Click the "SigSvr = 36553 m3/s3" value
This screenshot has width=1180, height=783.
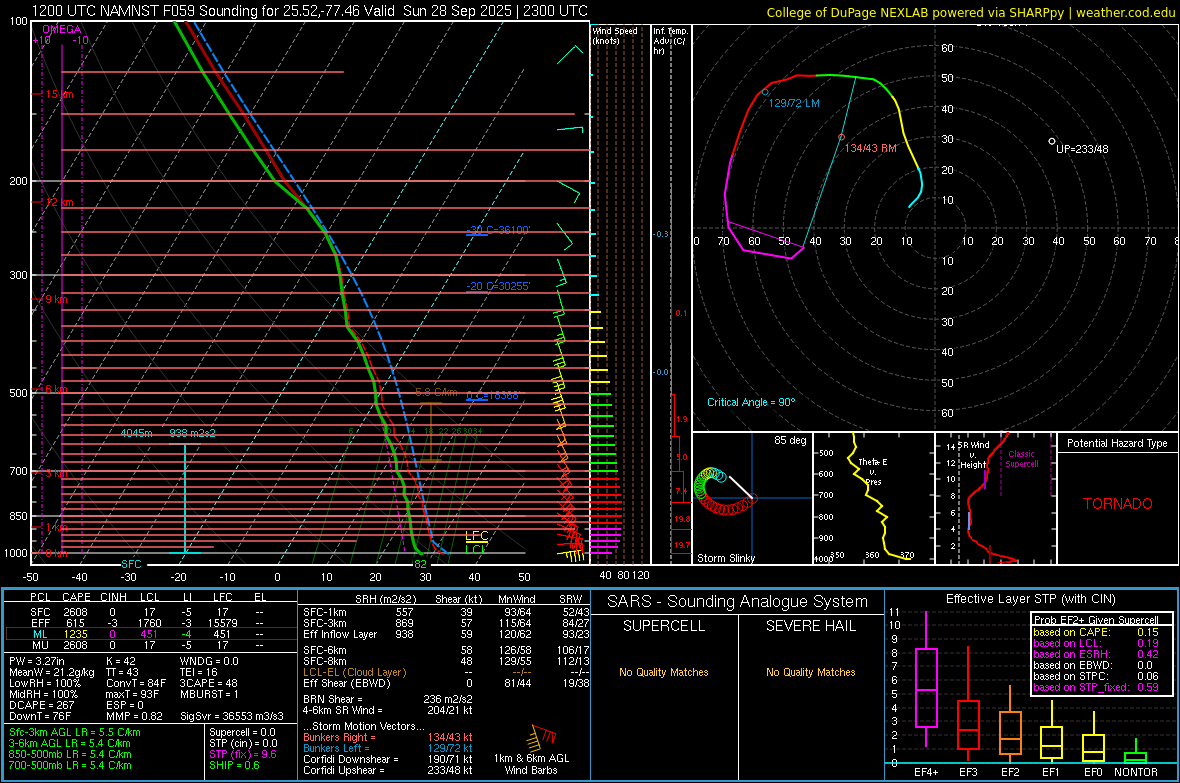pos(232,717)
